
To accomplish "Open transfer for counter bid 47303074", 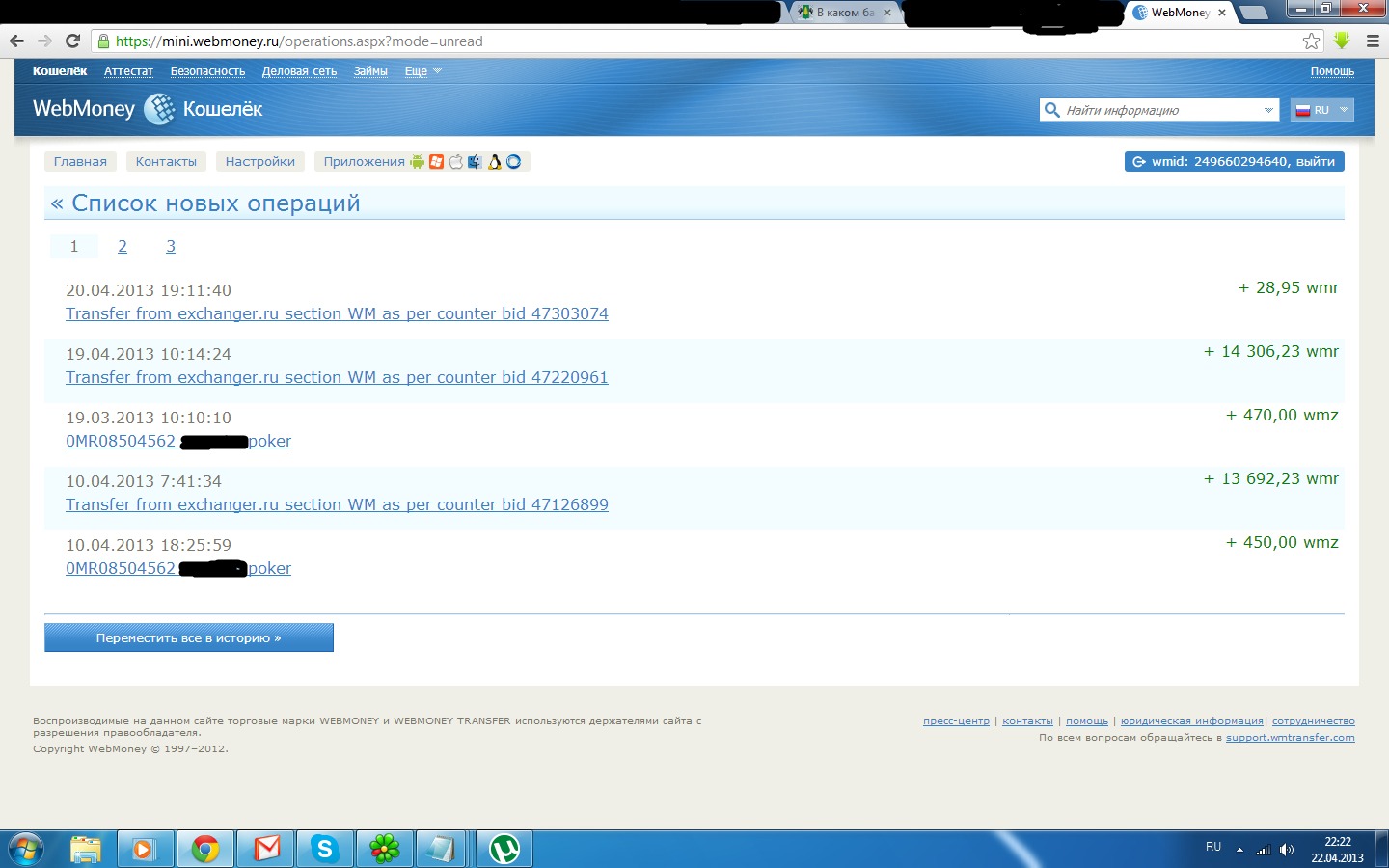I will click(337, 314).
